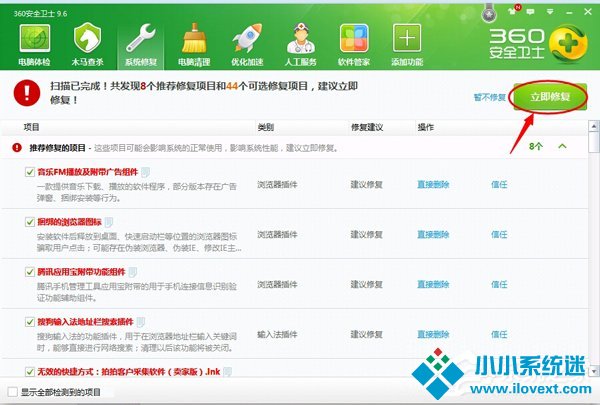Click item title 腾讯应用宝附带功能组件

[81, 272]
